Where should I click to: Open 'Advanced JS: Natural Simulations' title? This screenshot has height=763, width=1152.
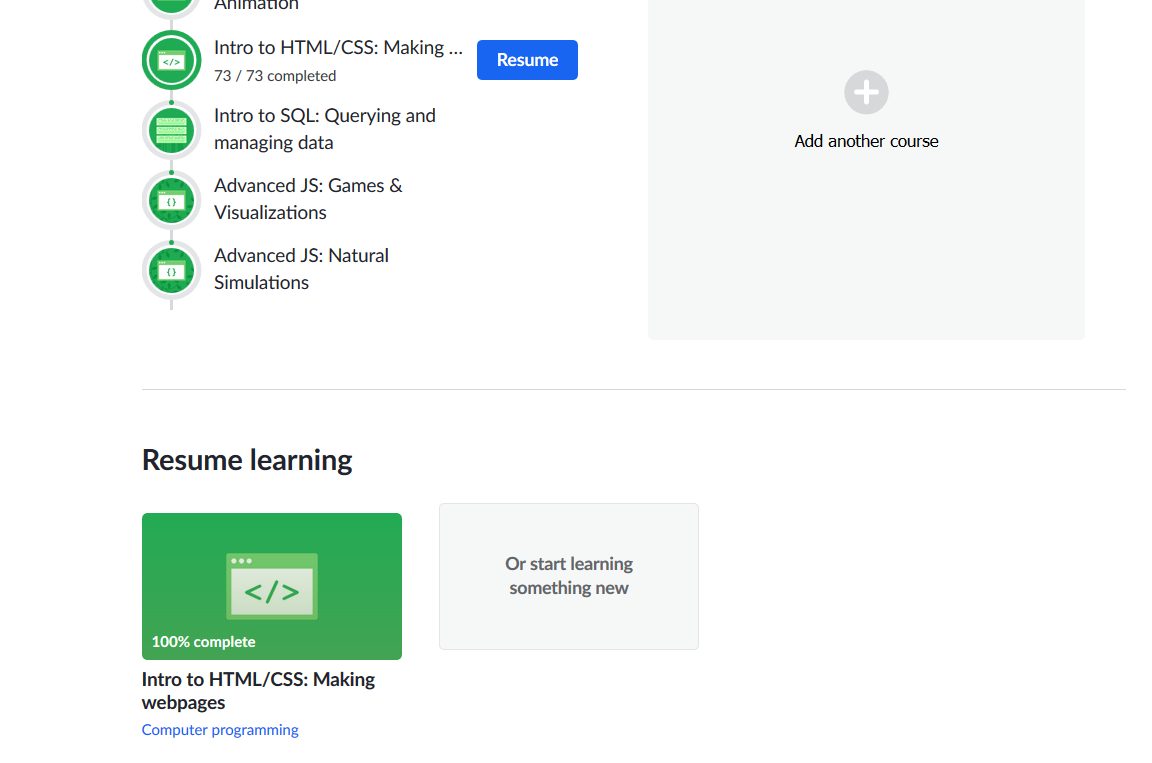pos(301,269)
